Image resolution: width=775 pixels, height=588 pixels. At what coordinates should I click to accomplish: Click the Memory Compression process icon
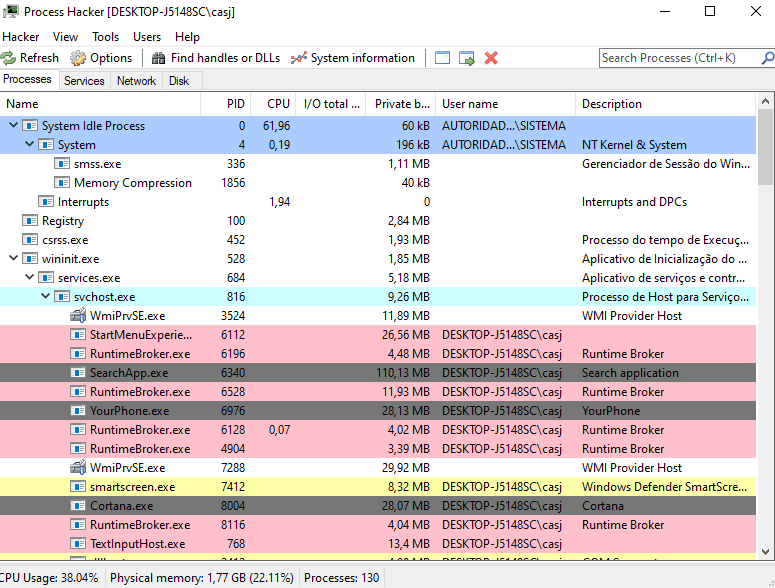pyautogui.click(x=62, y=183)
